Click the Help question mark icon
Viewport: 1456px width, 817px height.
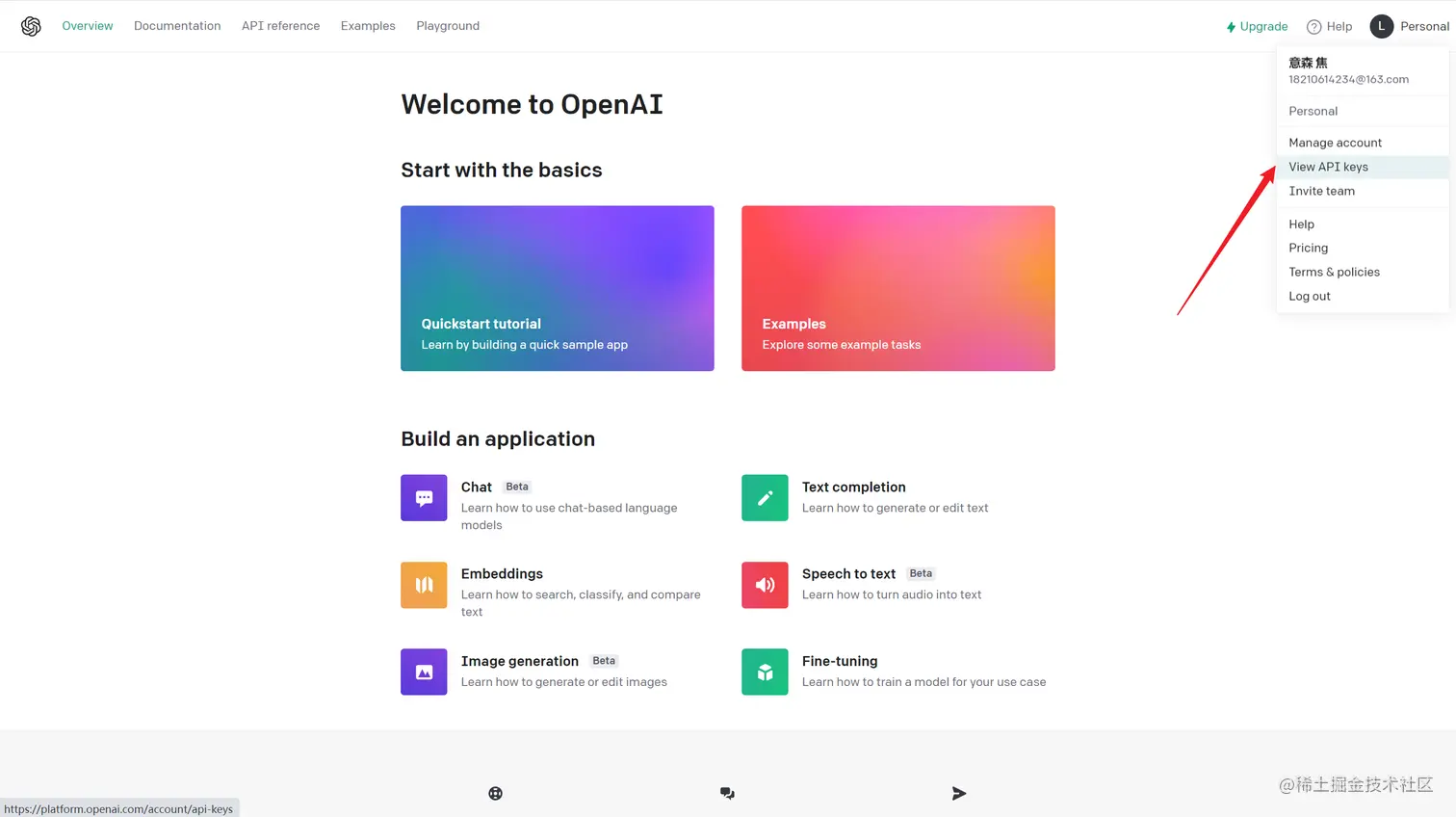tap(1313, 27)
